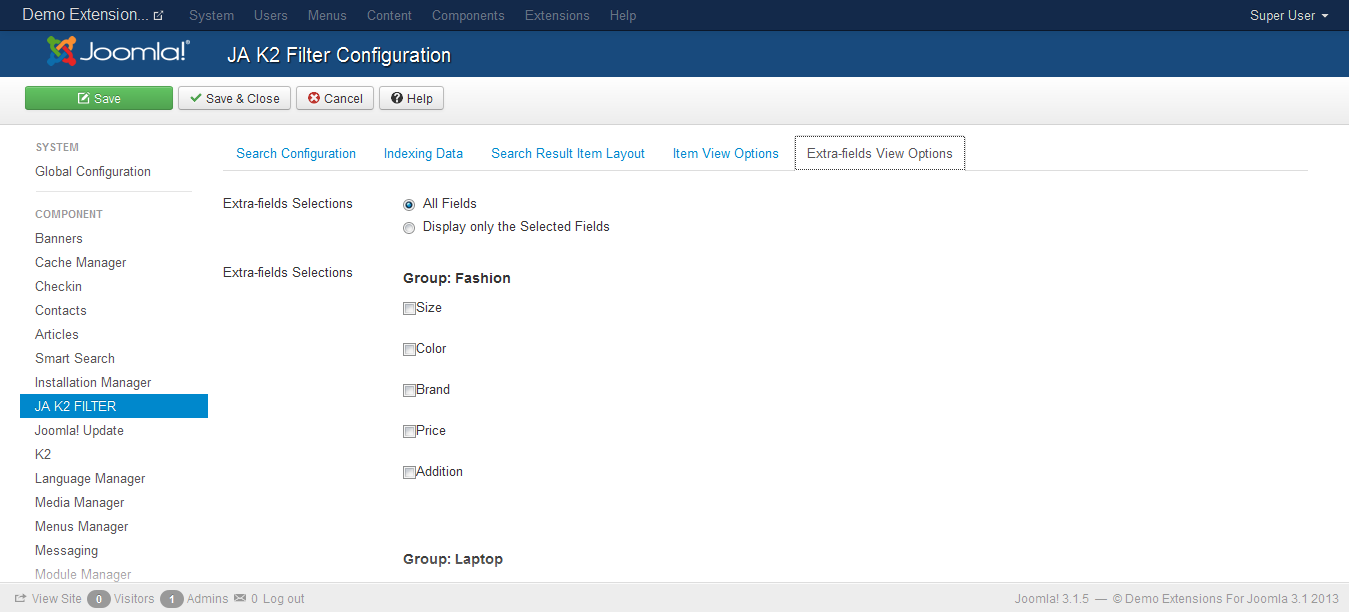Open the Super User dropdown
Image resolution: width=1349 pixels, height=612 pixels.
(1289, 15)
